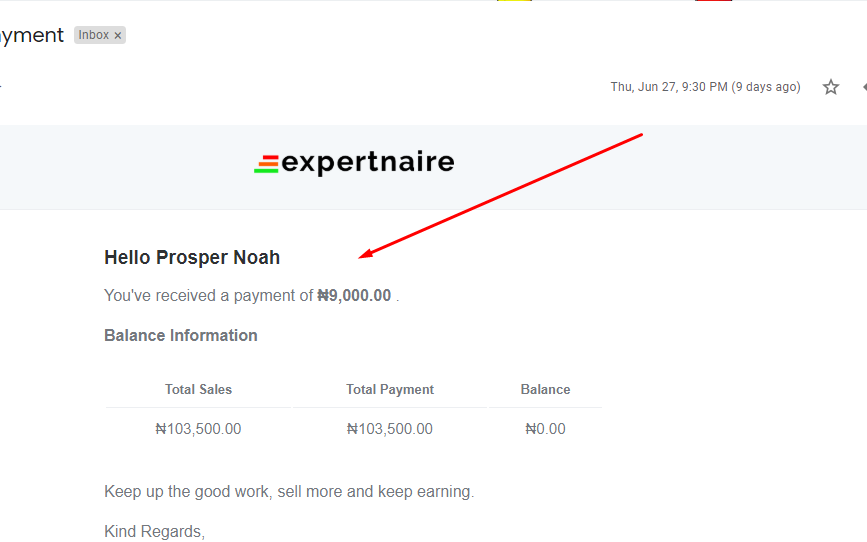The height and width of the screenshot is (542, 867).
Task: Select the Total Payment column header
Action: (x=390, y=389)
